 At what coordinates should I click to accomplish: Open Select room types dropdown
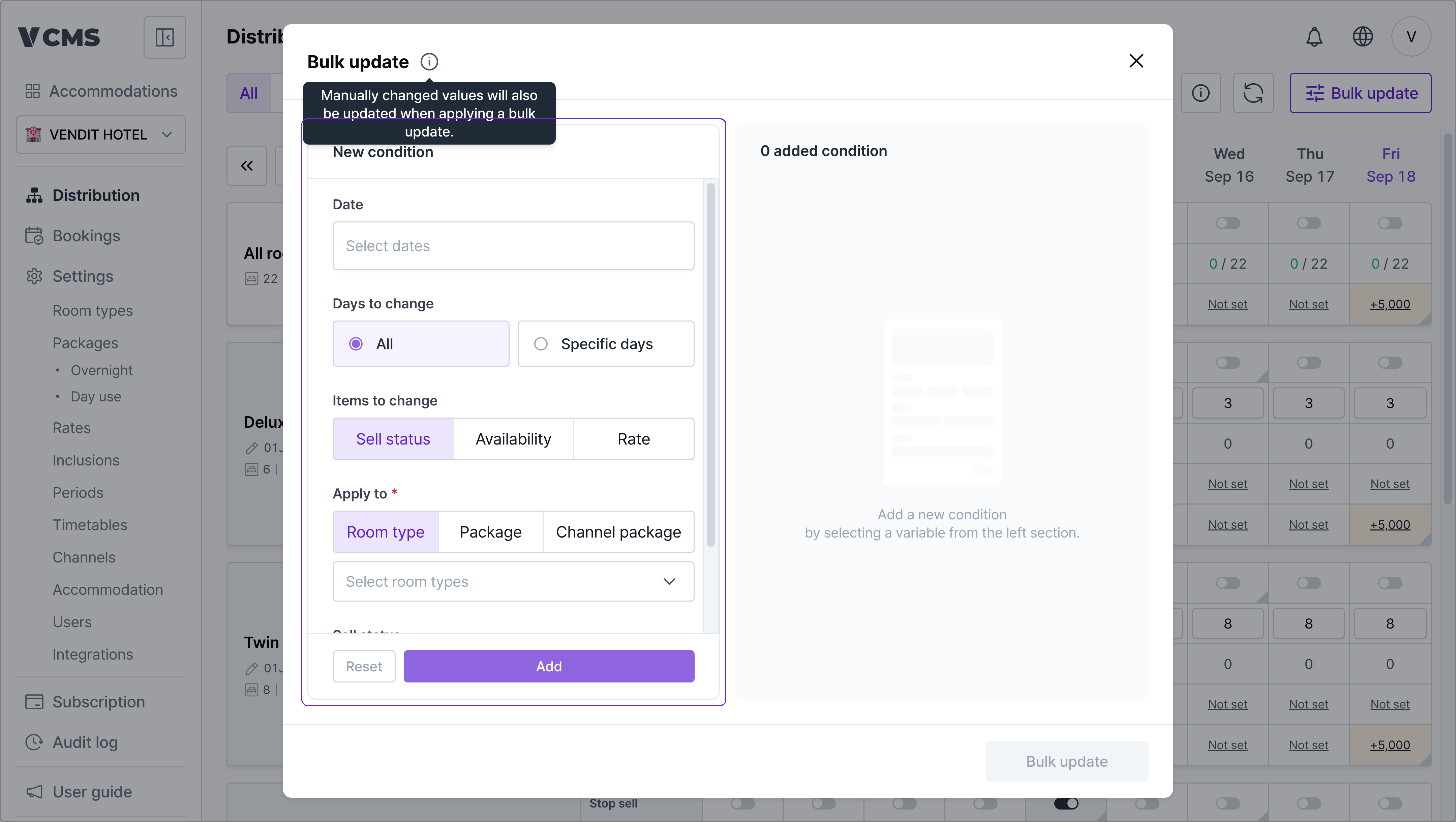click(x=513, y=582)
